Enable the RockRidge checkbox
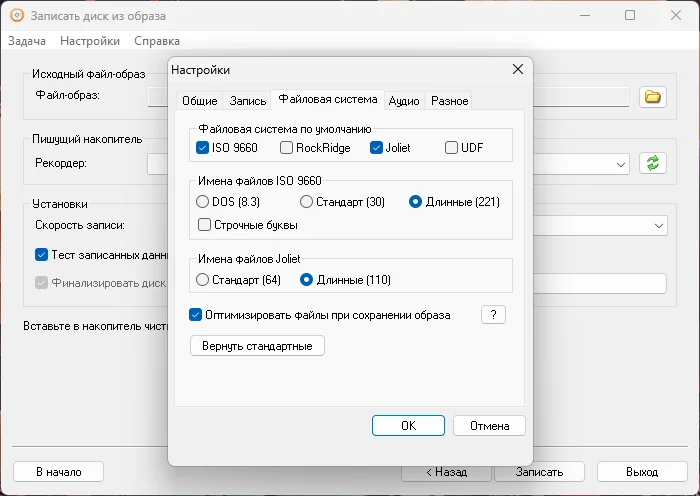Viewport: 700px width, 496px height. click(287, 148)
